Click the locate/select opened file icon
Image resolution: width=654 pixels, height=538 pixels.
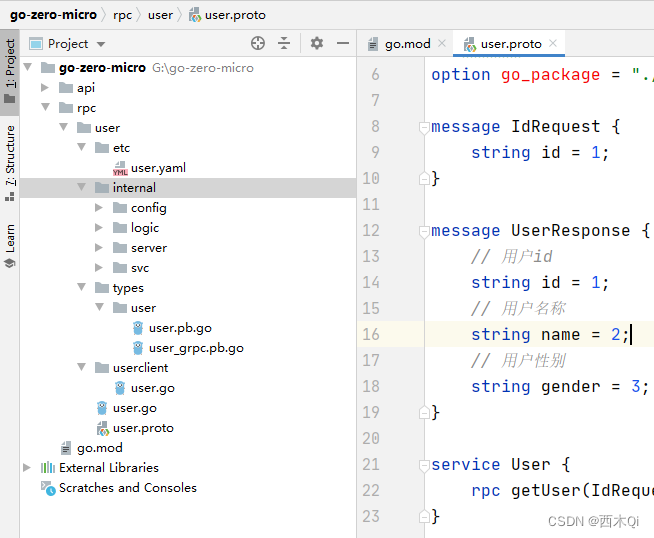tap(258, 43)
